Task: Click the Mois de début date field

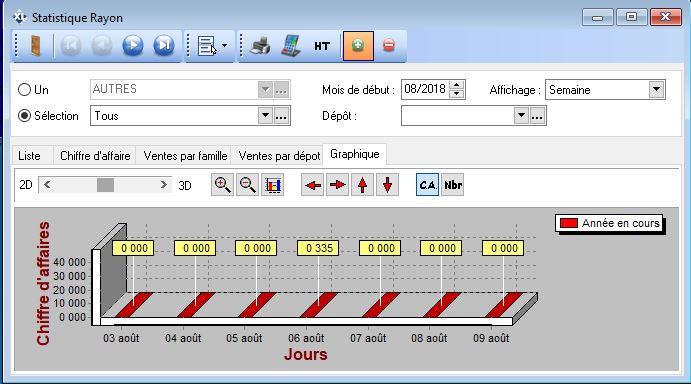Action: 425,89
